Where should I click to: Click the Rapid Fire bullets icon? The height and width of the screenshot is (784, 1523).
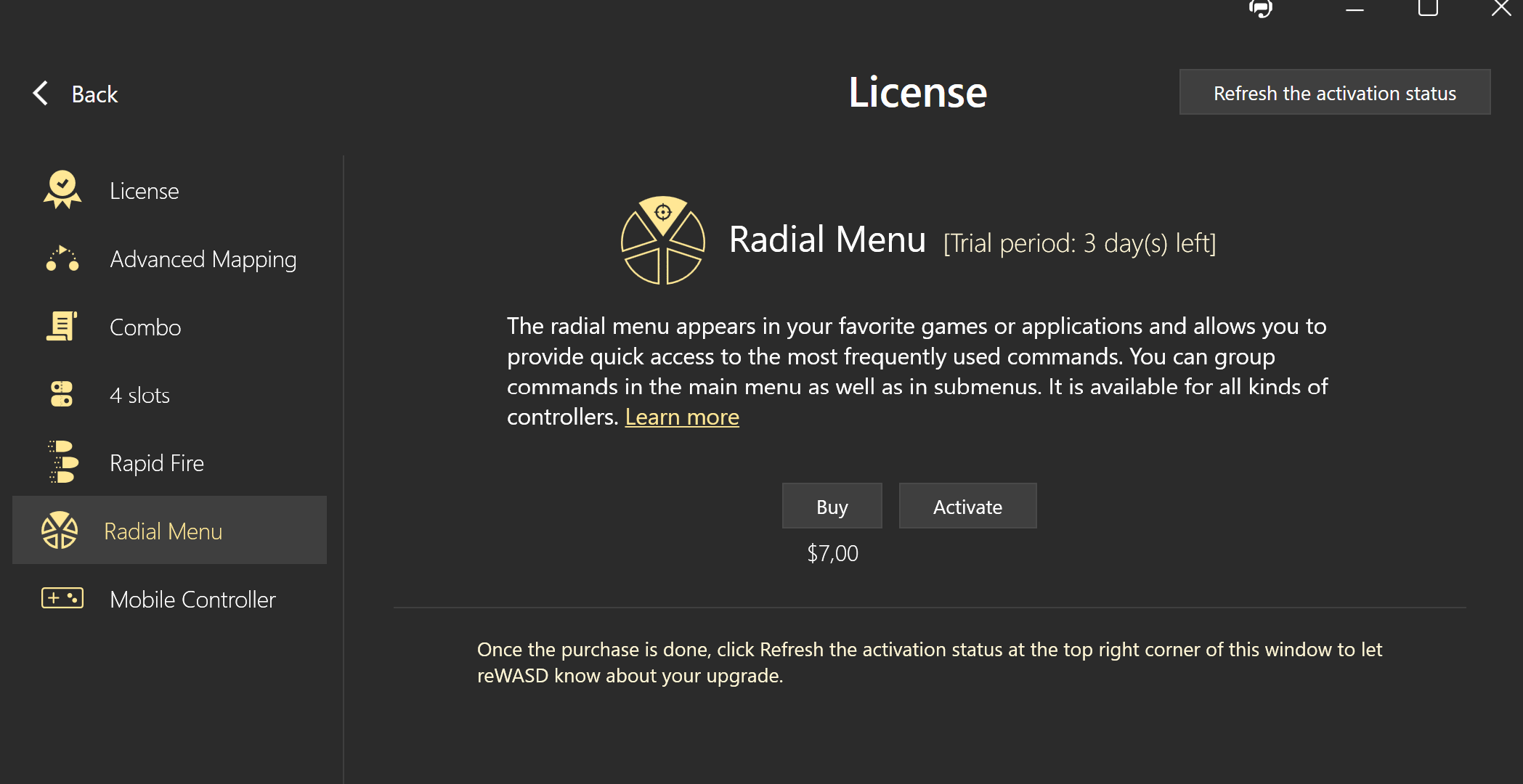(x=63, y=462)
